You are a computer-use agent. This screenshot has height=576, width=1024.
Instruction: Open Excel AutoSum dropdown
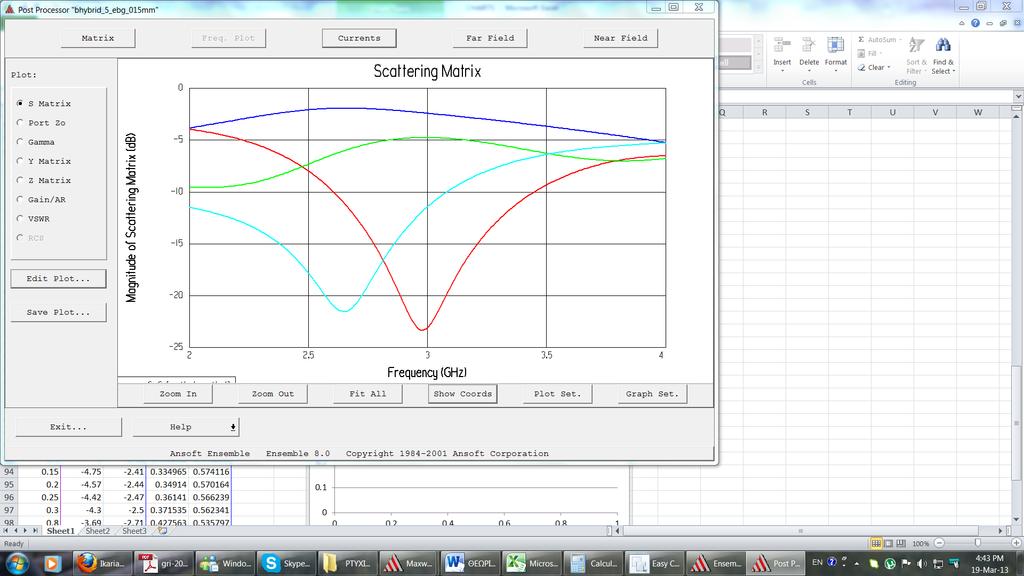879,40
